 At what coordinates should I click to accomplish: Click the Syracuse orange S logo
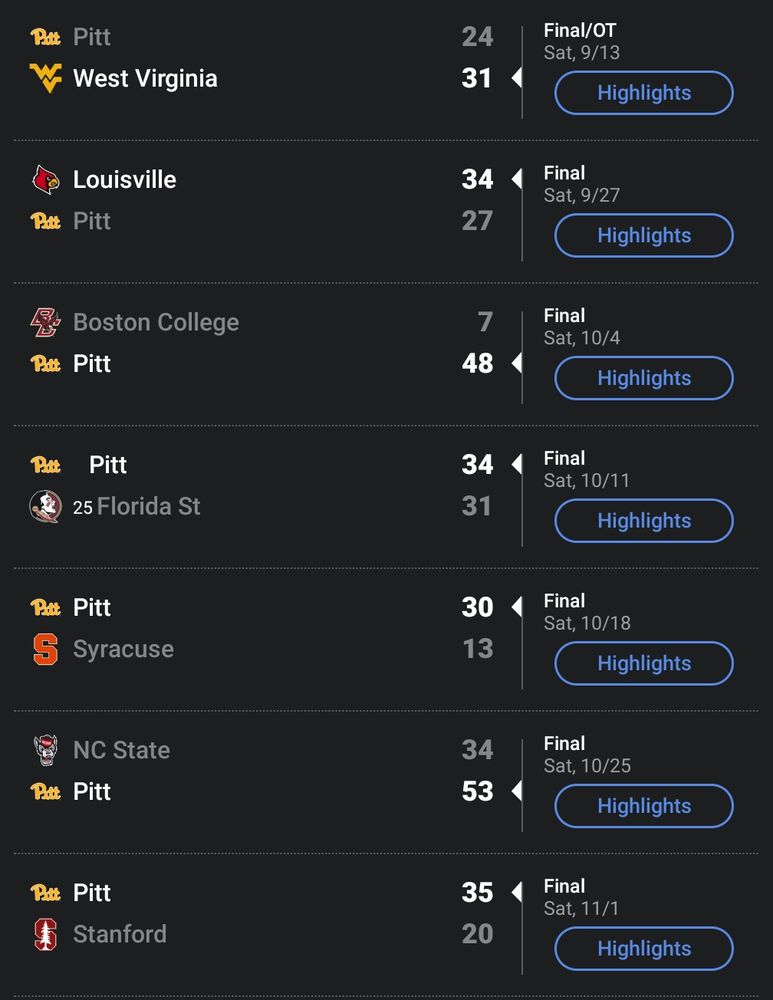46,649
